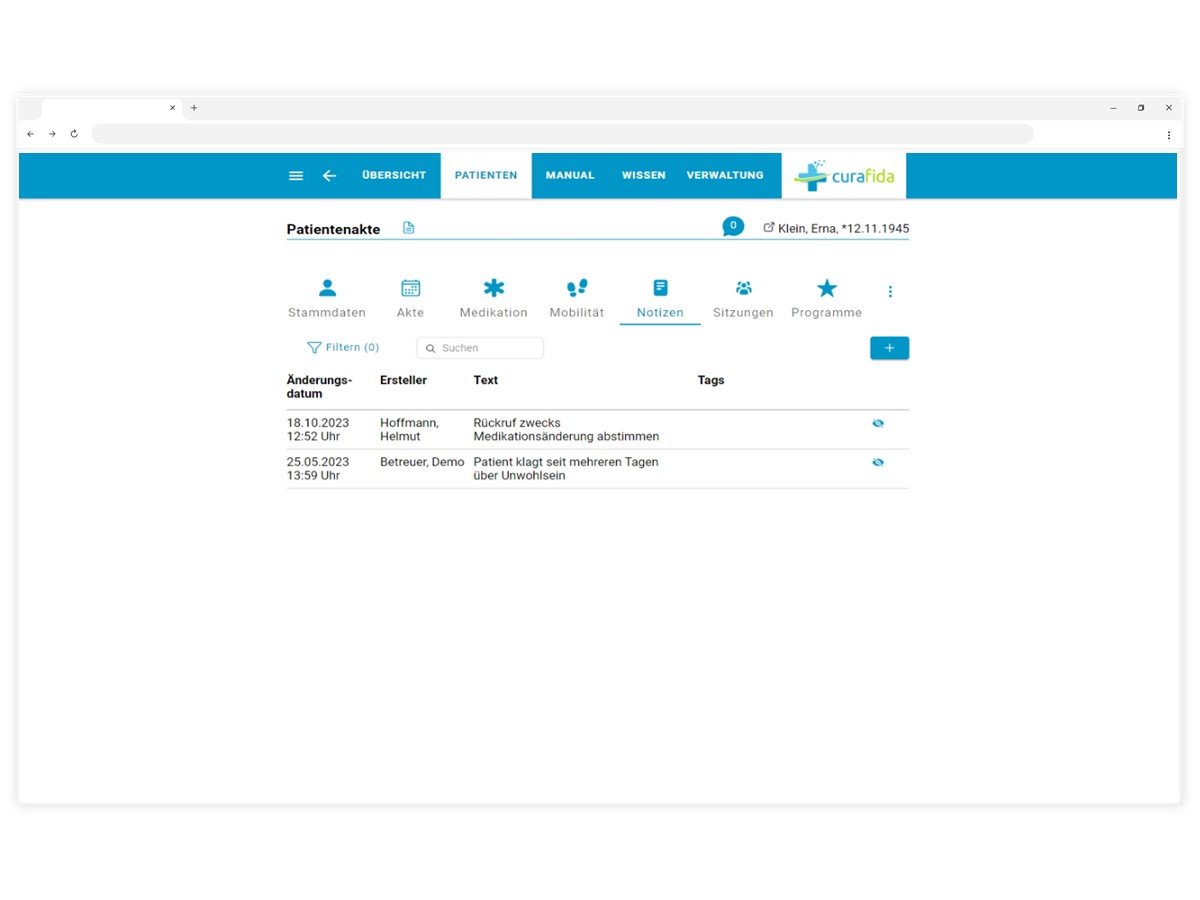Open the Verwaltung menu

click(725, 175)
